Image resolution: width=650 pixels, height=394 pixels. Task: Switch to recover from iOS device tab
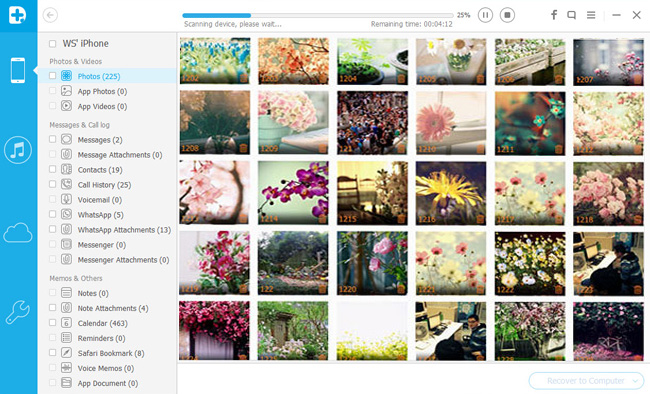tap(18, 71)
